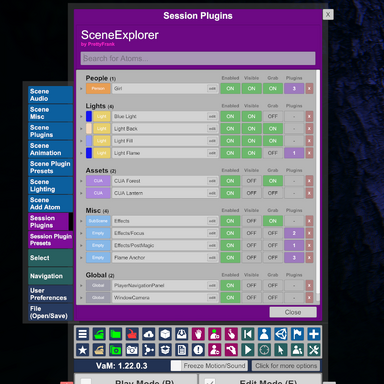Click the flag icon
Viewport: 384px width, 384px height.
[x=297, y=334]
